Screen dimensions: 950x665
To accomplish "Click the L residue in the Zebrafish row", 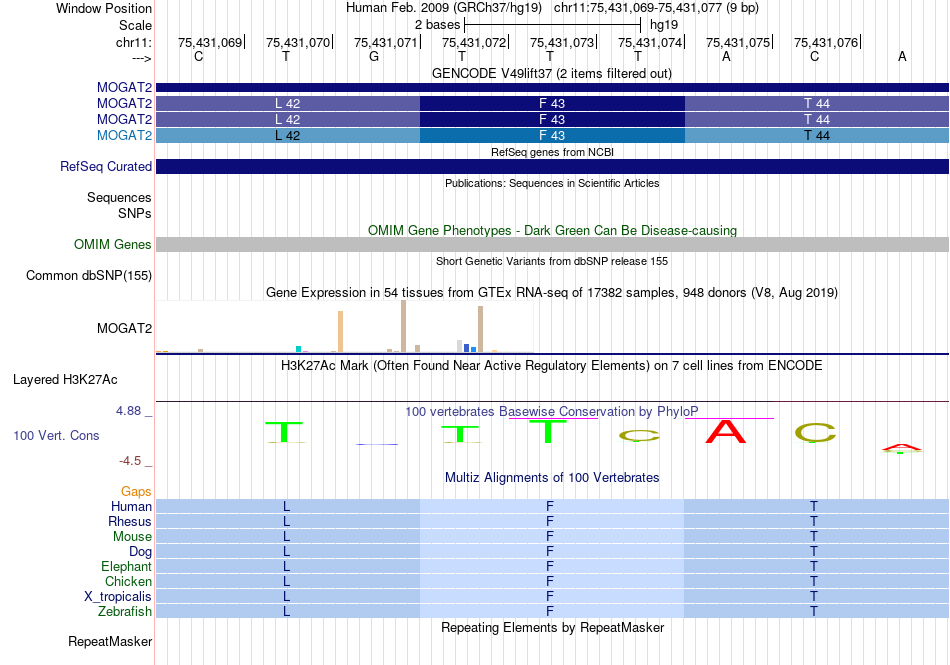I will pos(287,611).
